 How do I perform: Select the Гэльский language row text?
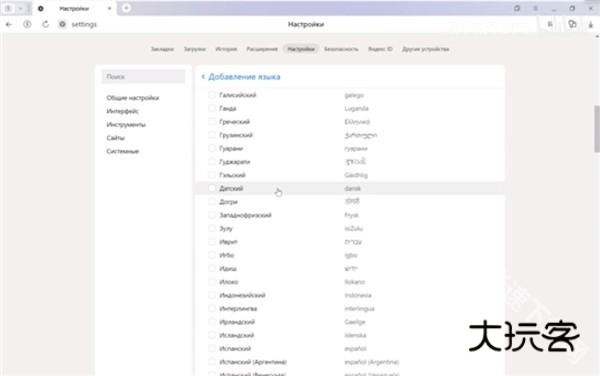click(232, 175)
